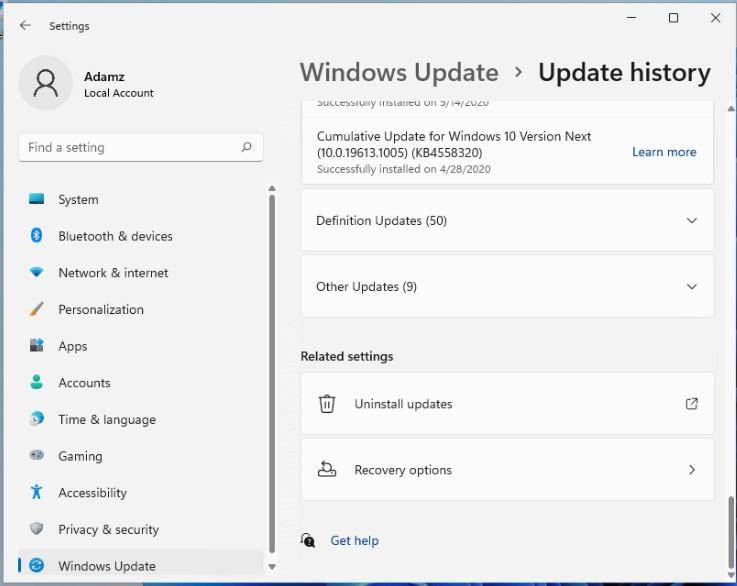Open Personalization category
The image size is (737, 586).
pyautogui.click(x=141, y=309)
